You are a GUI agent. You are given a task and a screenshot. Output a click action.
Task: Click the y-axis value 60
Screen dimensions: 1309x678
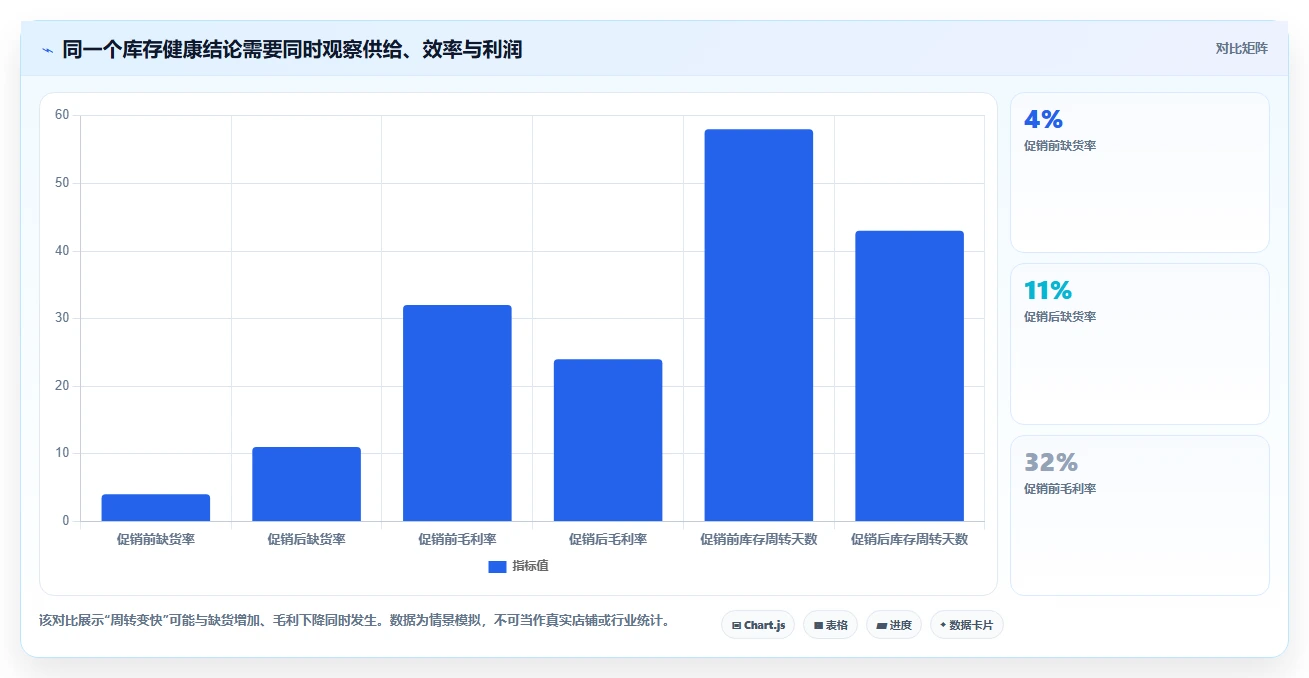click(x=62, y=115)
